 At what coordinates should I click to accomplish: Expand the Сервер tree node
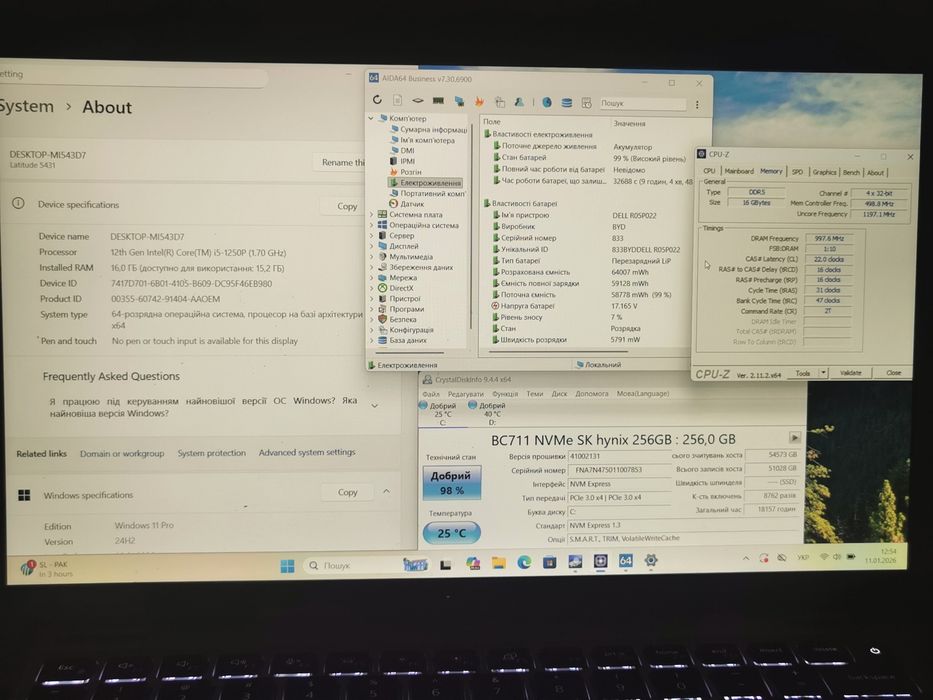click(372, 236)
